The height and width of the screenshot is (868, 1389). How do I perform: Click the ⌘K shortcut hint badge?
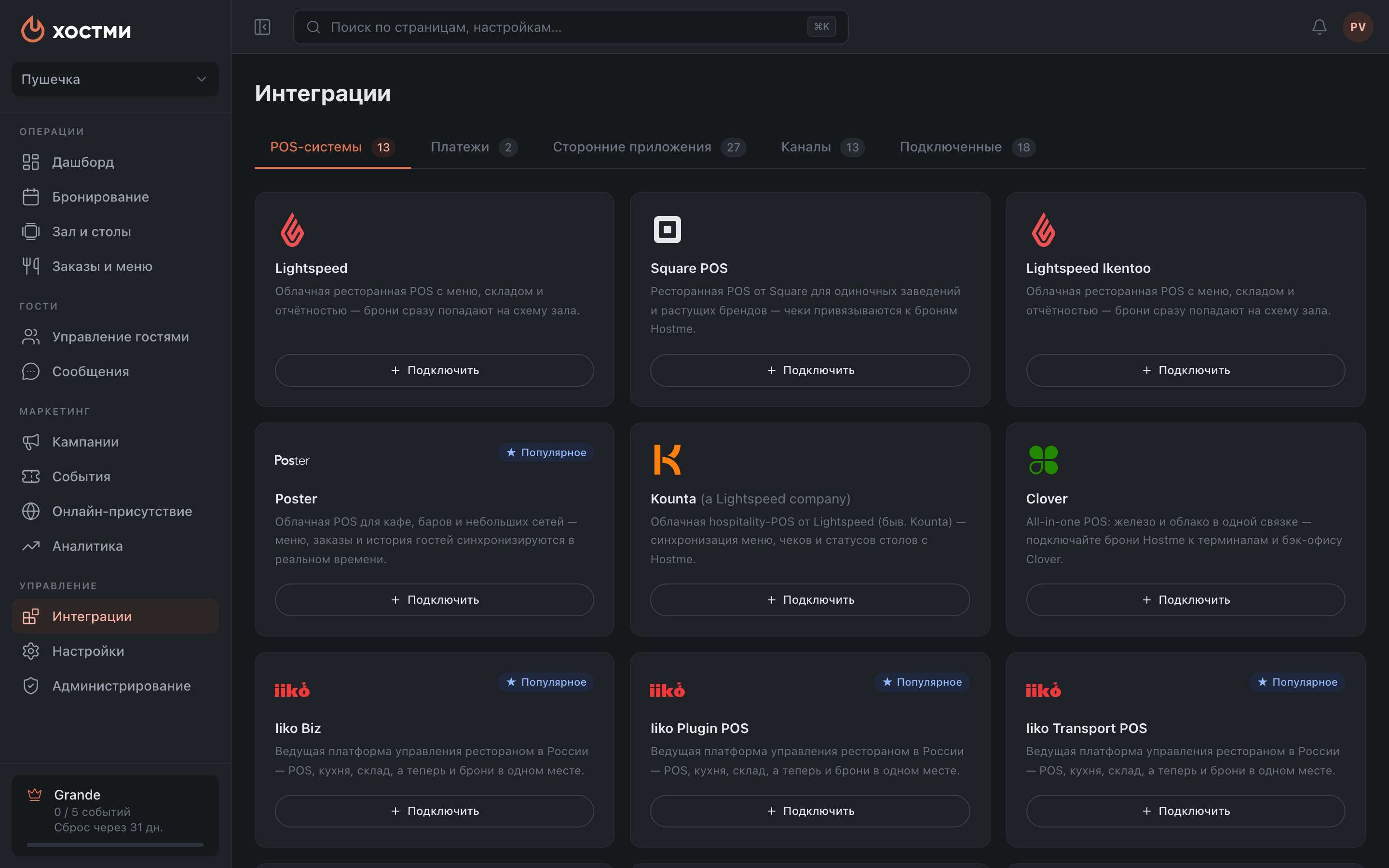click(821, 27)
